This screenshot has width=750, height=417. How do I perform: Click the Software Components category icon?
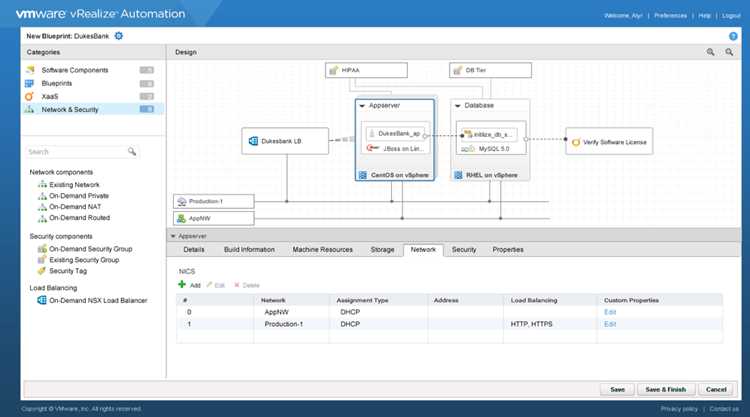click(x=30, y=70)
